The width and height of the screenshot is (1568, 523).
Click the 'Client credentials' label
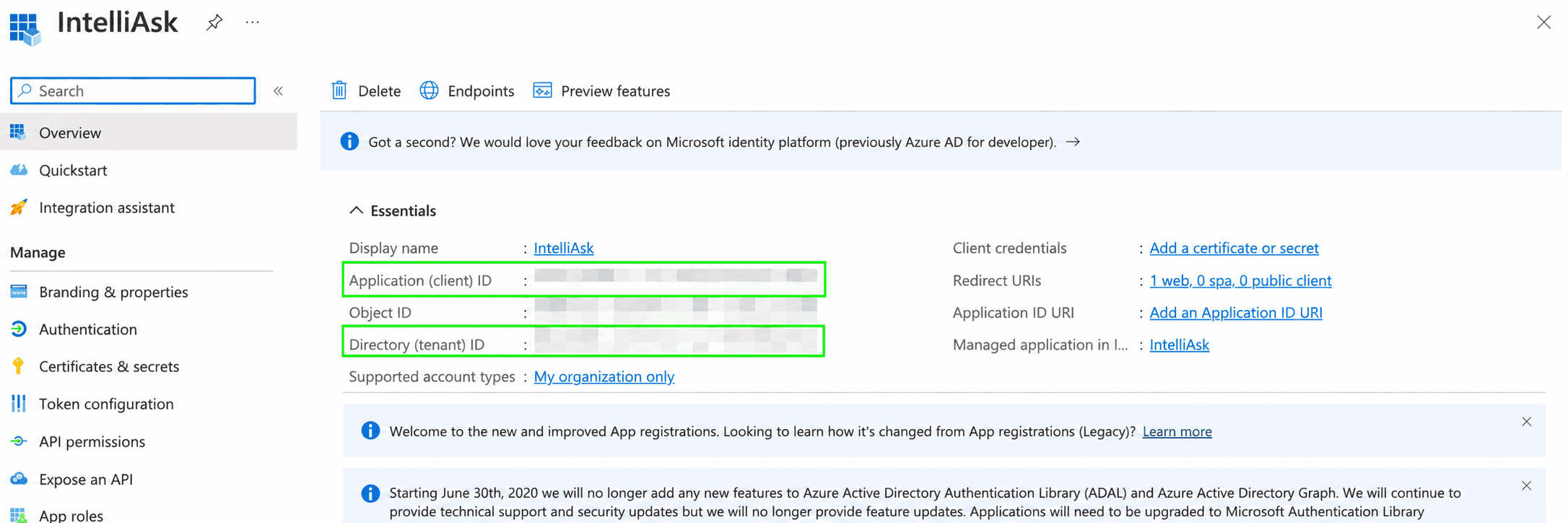coord(1009,248)
